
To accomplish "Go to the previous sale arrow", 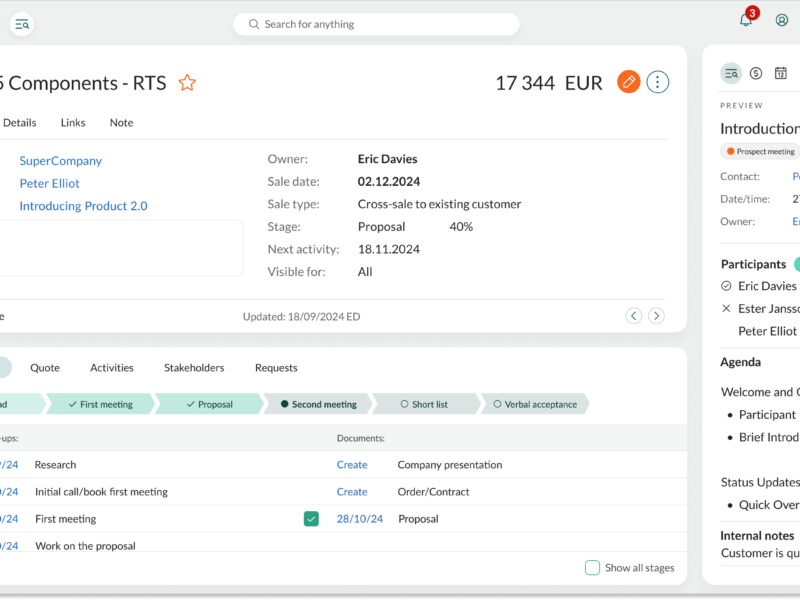I will 633,316.
